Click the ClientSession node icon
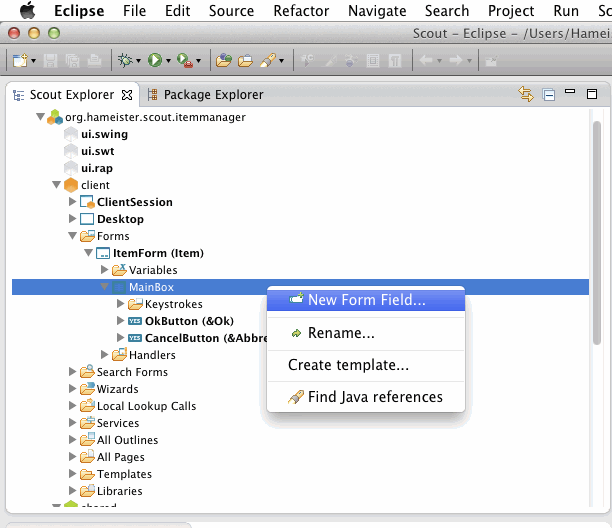Screen dimensions: 612x528 (x=87, y=202)
